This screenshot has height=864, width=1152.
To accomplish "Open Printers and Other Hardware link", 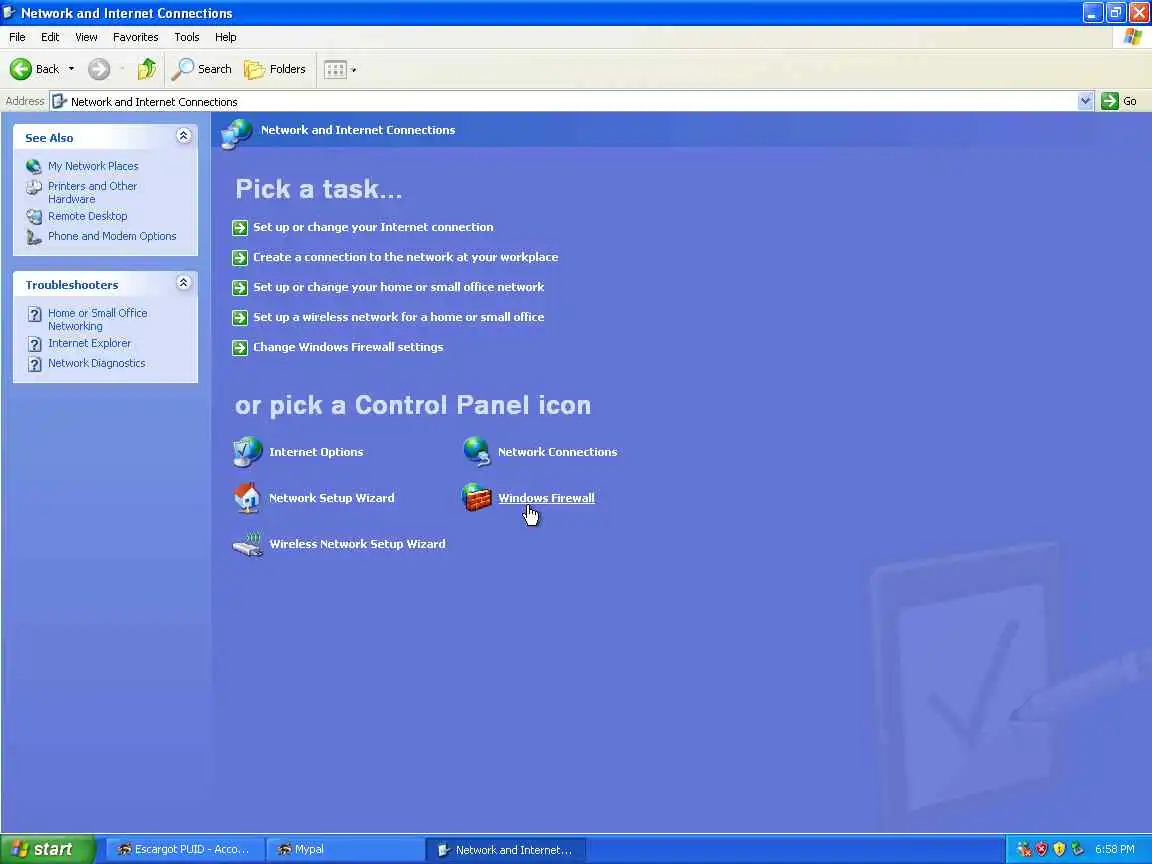I will click(x=93, y=192).
